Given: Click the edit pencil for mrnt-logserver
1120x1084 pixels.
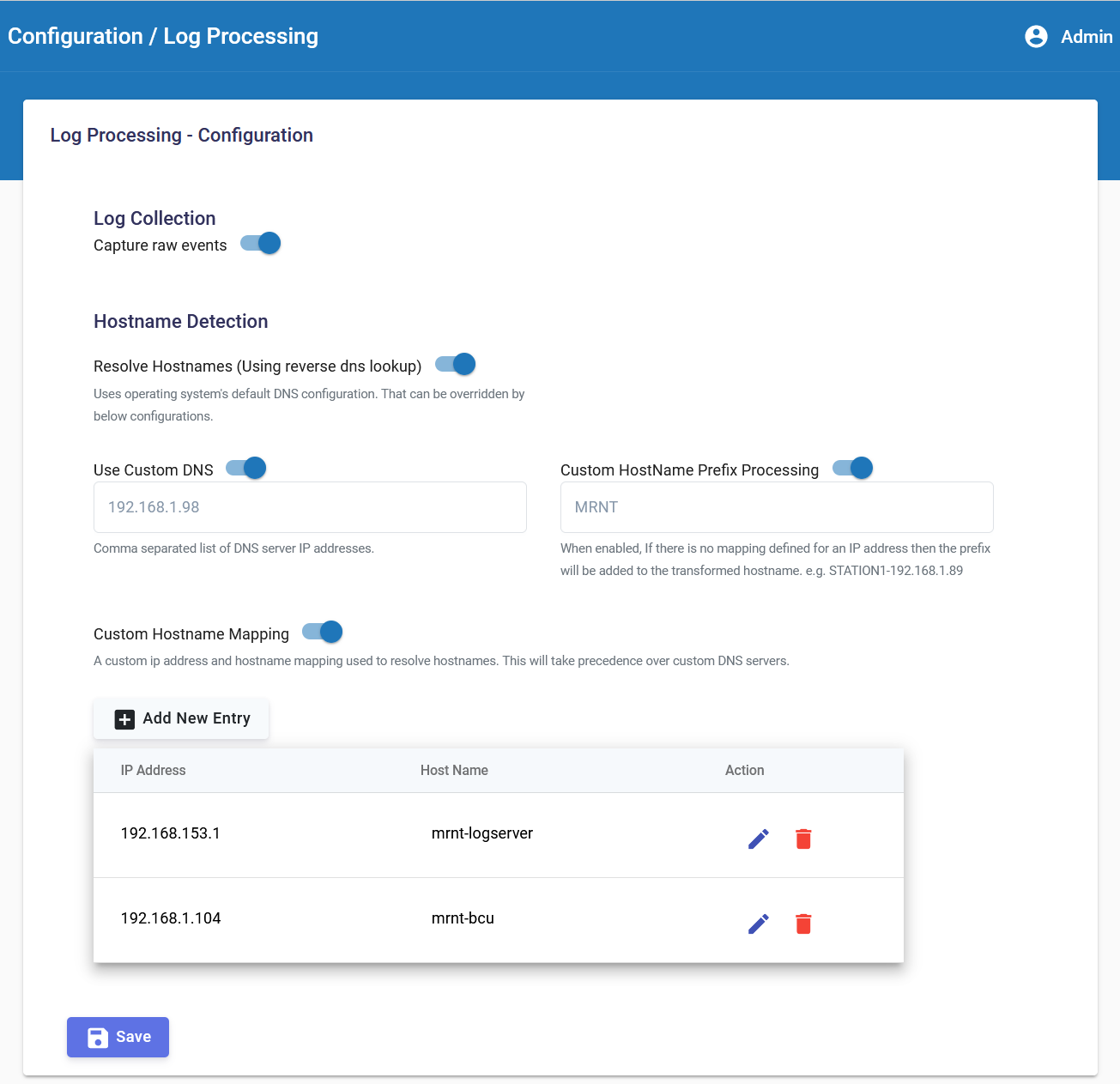Looking at the screenshot, I should [x=759, y=839].
